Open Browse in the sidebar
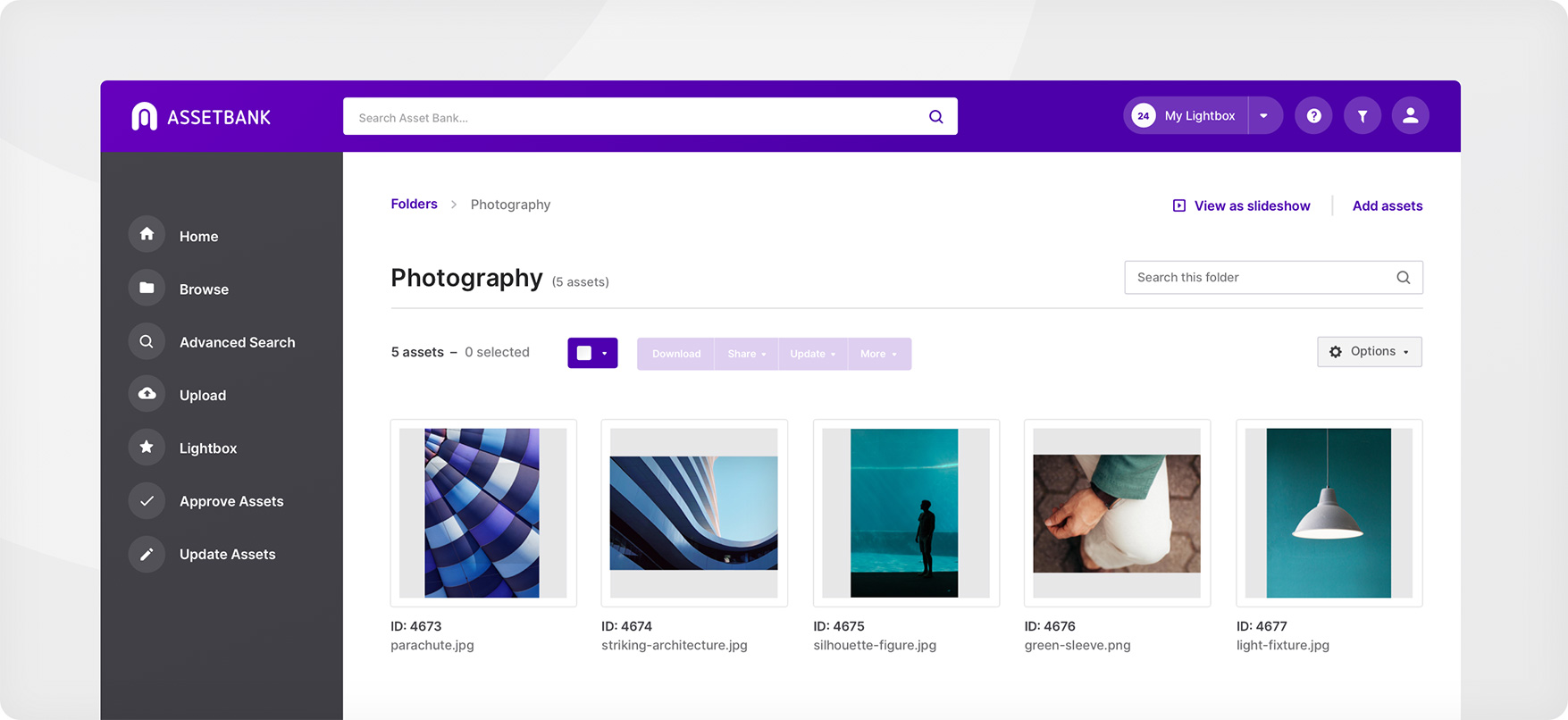This screenshot has width=1568, height=720. click(204, 289)
